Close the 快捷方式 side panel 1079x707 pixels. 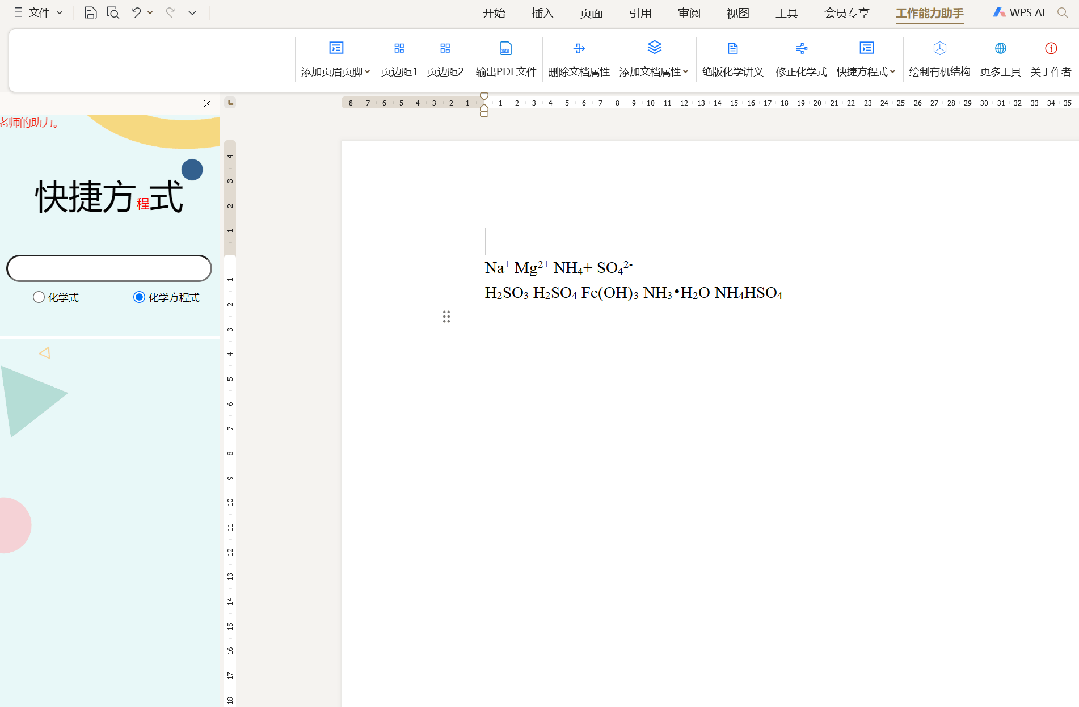point(206,103)
